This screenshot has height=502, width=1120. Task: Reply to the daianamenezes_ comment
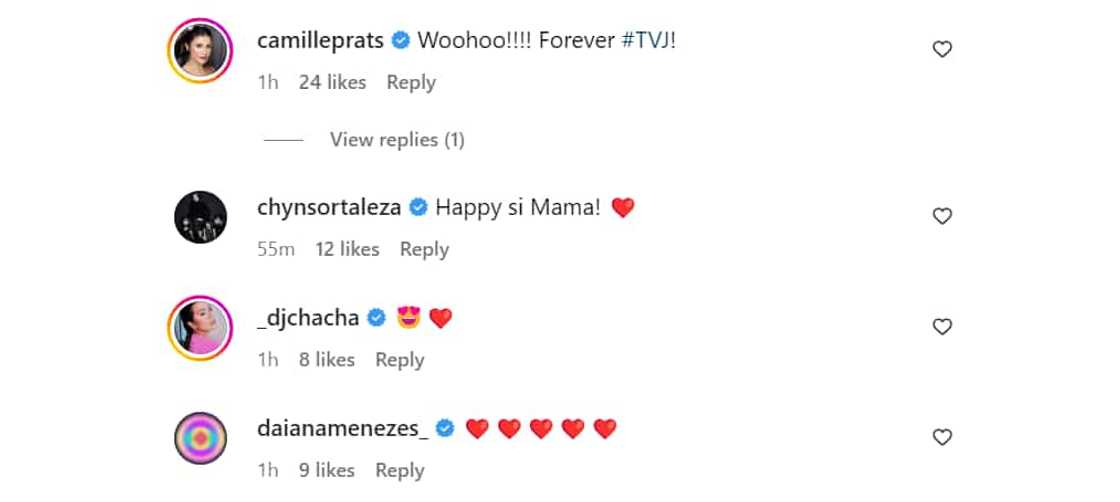tap(399, 470)
